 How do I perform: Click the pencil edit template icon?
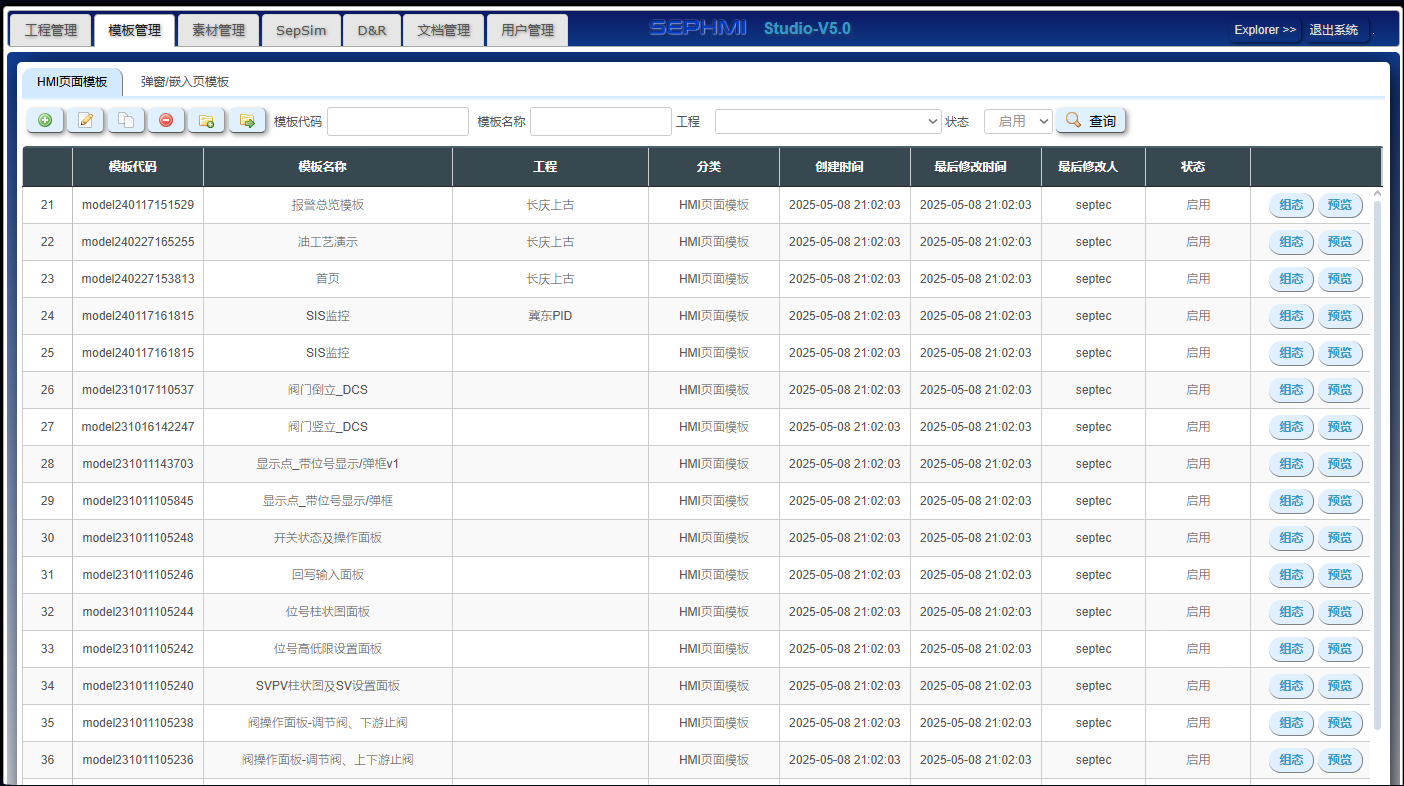85,121
